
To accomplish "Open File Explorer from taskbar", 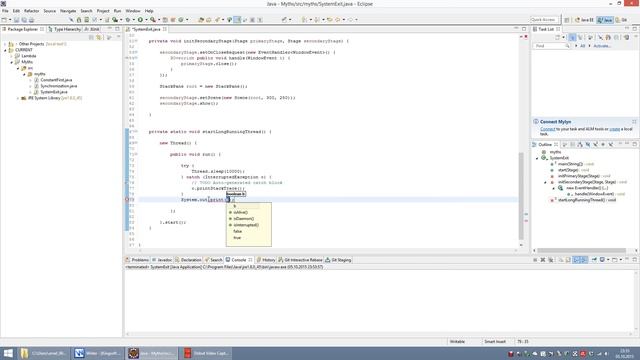I will pos(44,353).
